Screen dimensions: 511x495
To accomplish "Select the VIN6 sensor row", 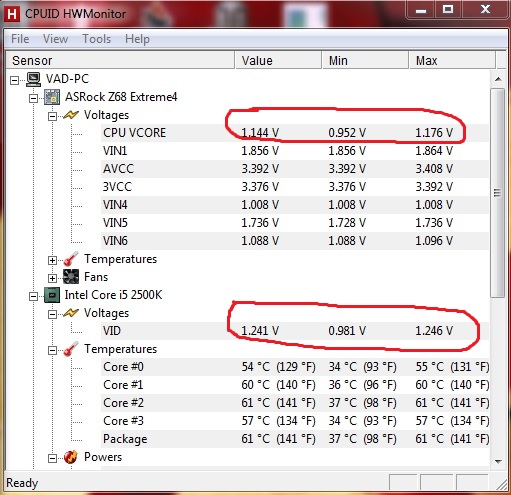I will pos(295,241).
